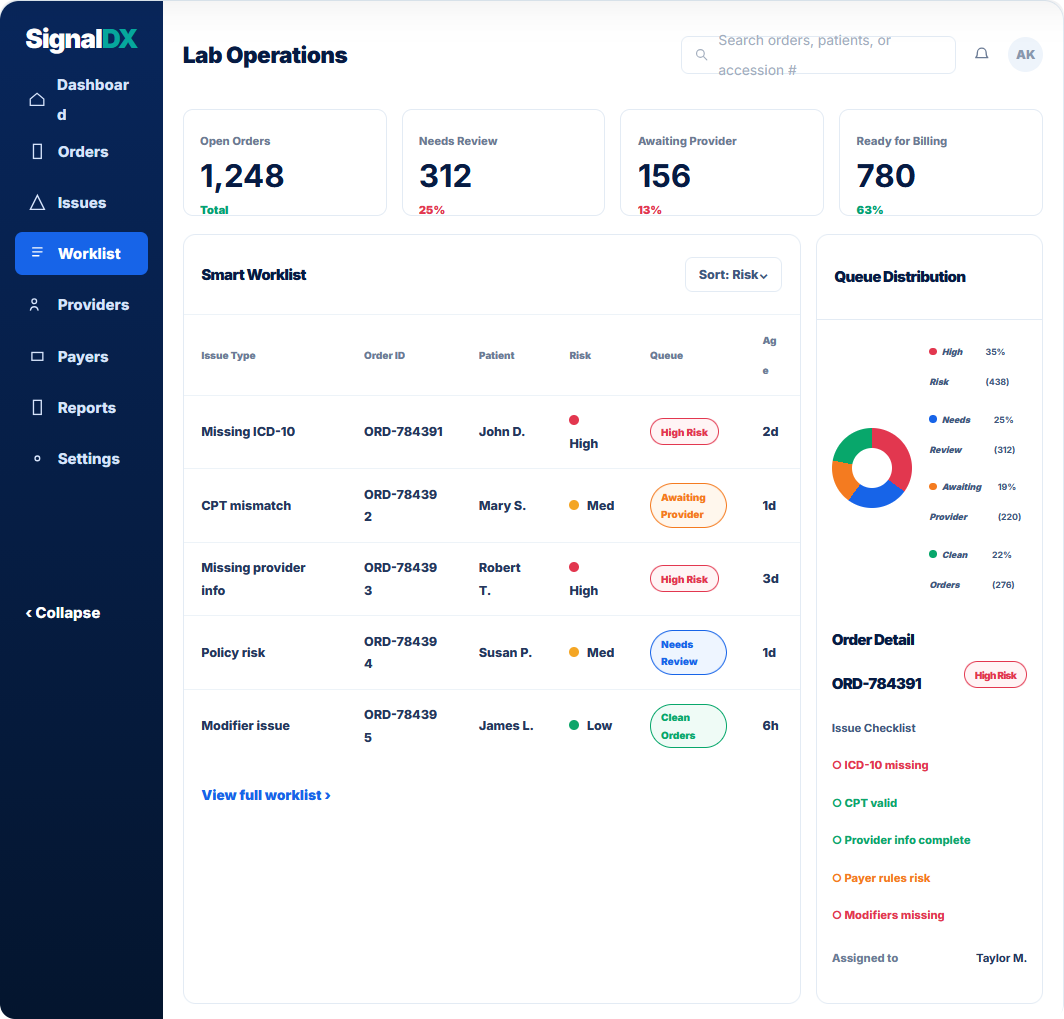Click the Needs Review queue badge

click(688, 653)
